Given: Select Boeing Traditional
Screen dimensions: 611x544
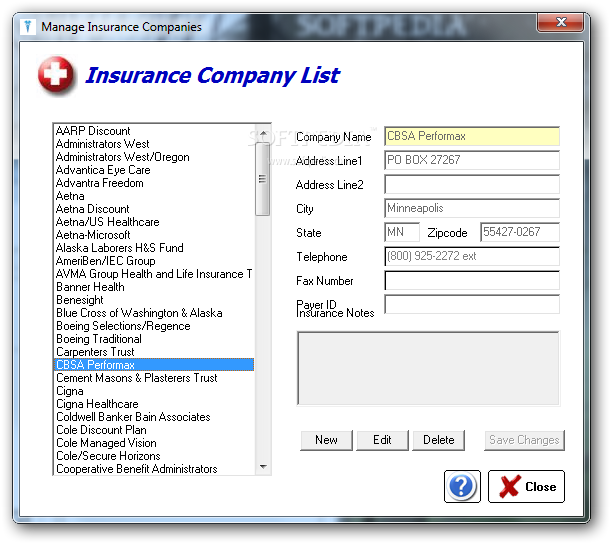Looking at the screenshot, I should 154,339.
